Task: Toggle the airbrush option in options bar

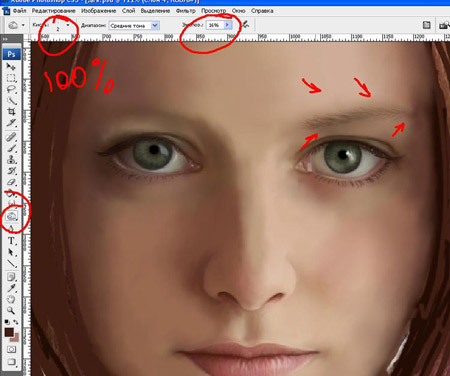Action: [245, 25]
